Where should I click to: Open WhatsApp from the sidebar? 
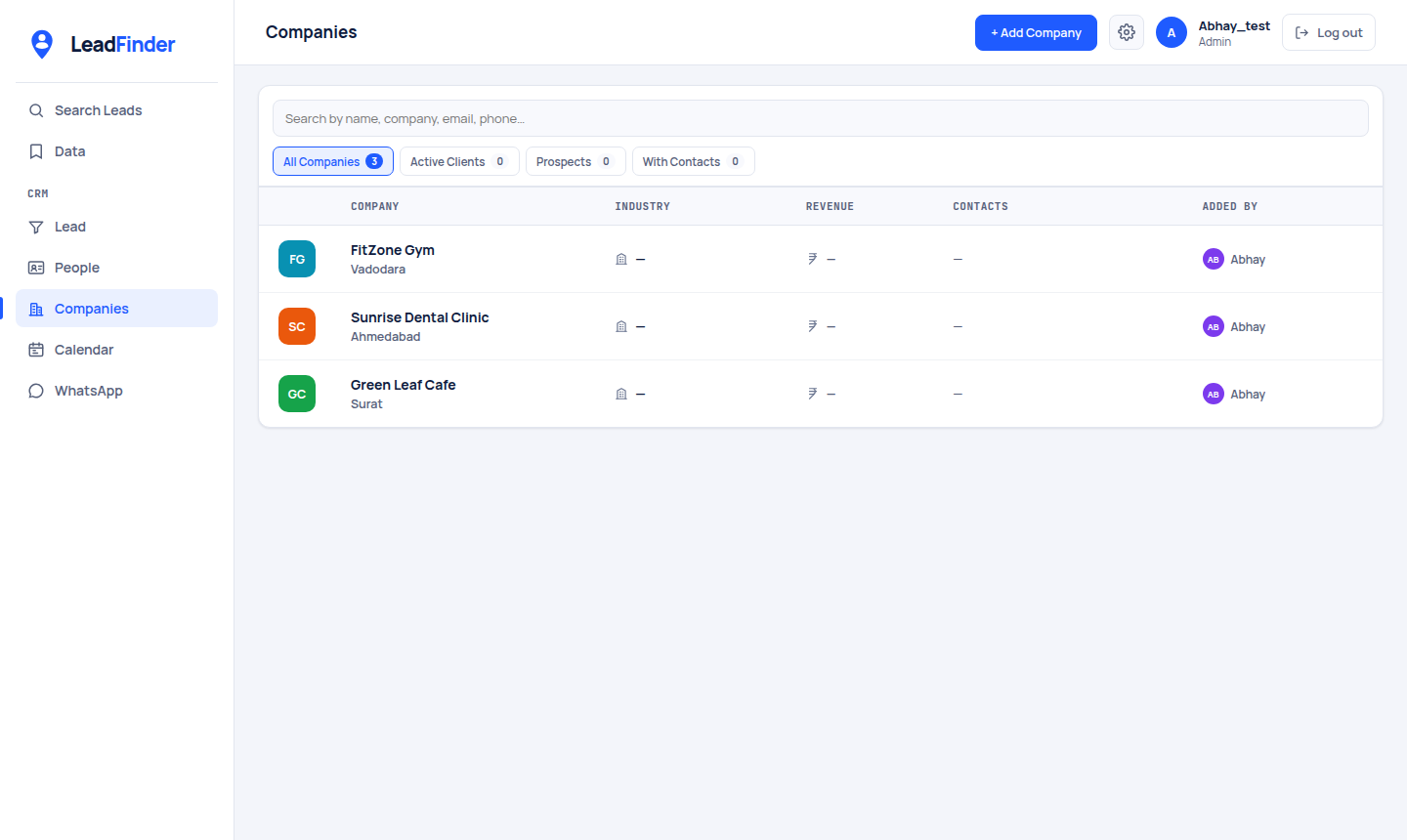pos(117,391)
